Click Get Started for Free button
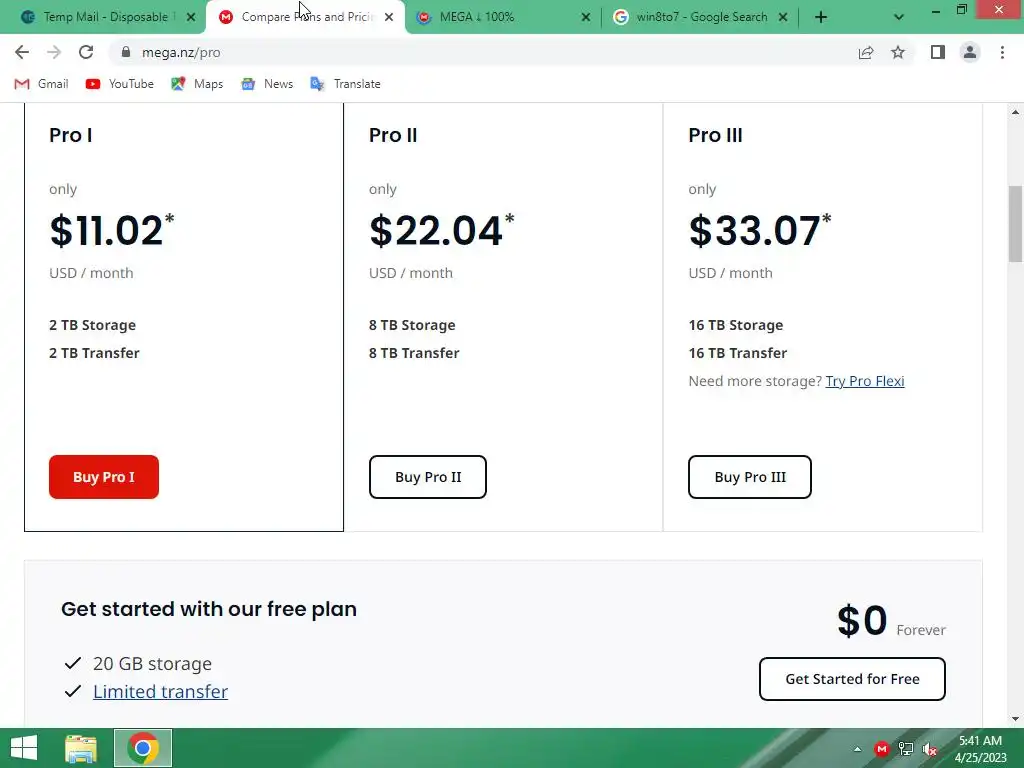1024x768 pixels. 852,679
